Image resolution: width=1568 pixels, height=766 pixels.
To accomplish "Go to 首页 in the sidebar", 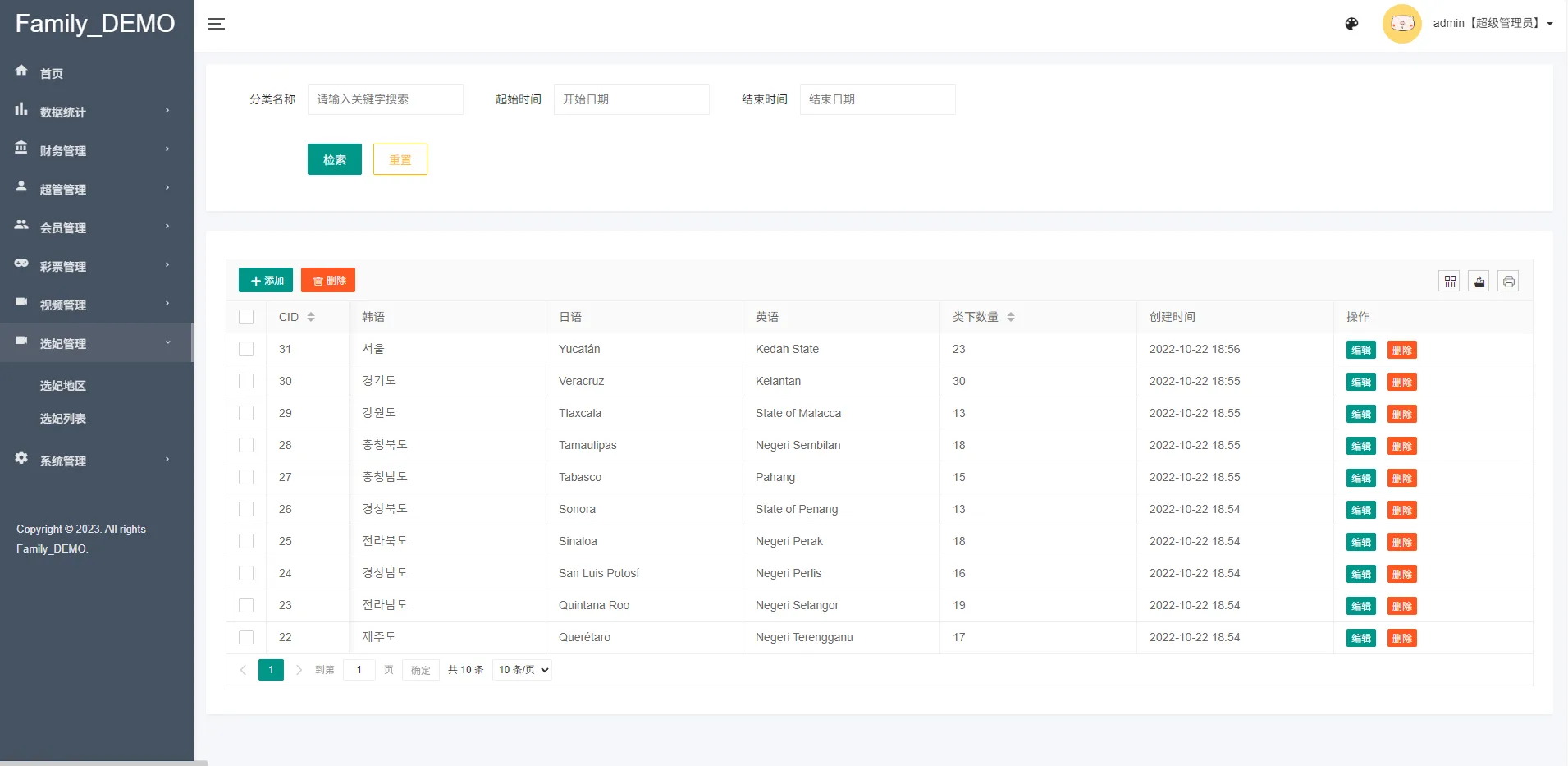I will click(52, 73).
